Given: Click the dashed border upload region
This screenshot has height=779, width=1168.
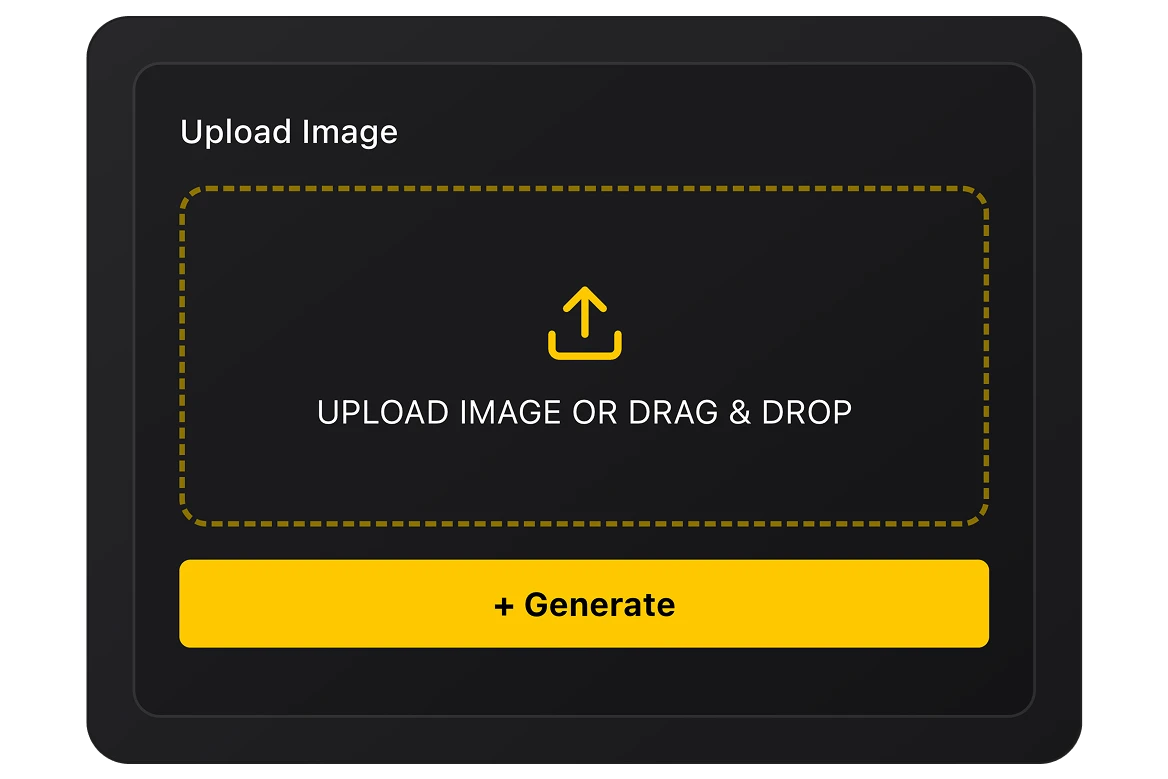Looking at the screenshot, I should coord(584,356).
